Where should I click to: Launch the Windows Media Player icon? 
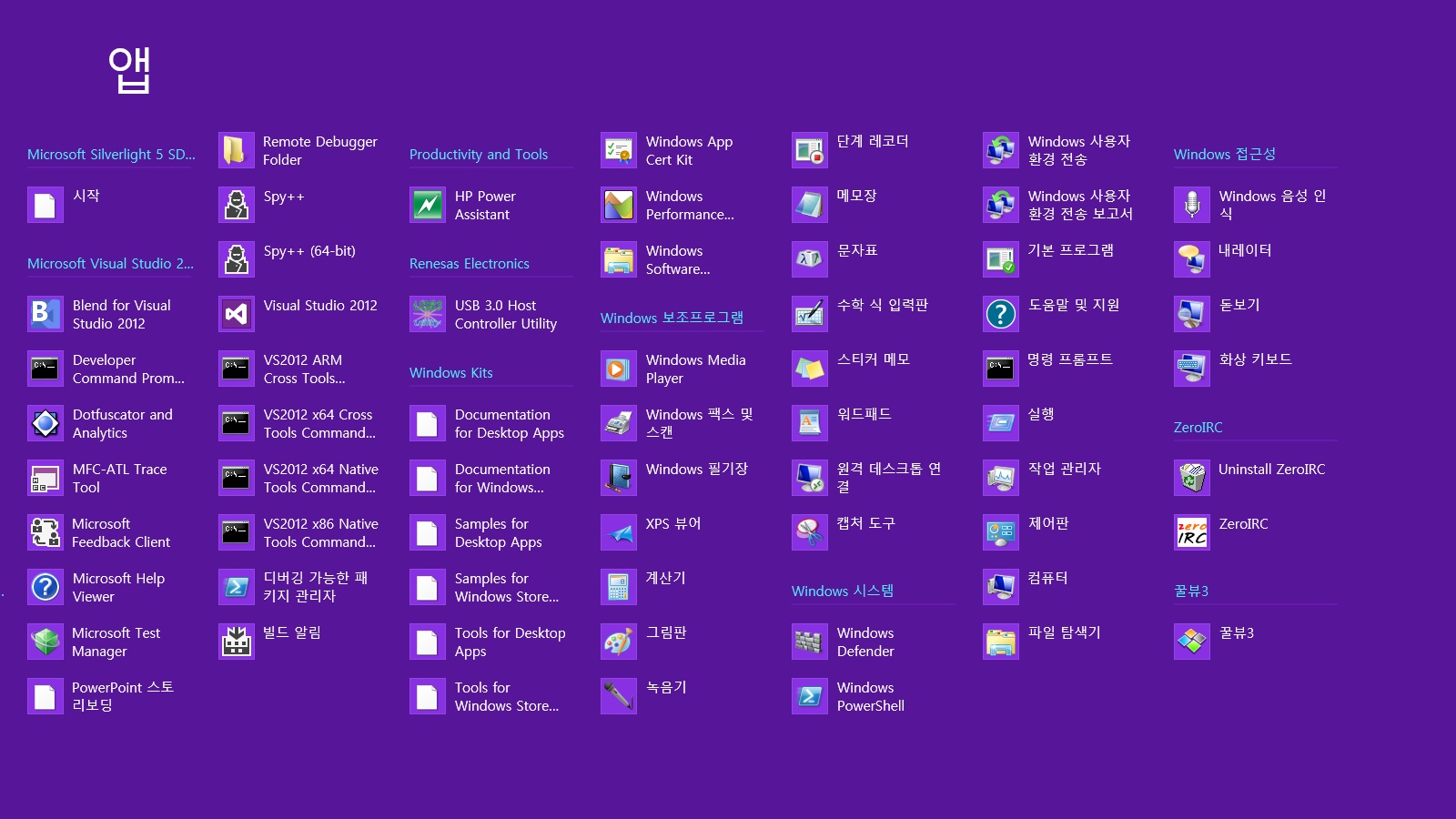pyautogui.click(x=619, y=369)
